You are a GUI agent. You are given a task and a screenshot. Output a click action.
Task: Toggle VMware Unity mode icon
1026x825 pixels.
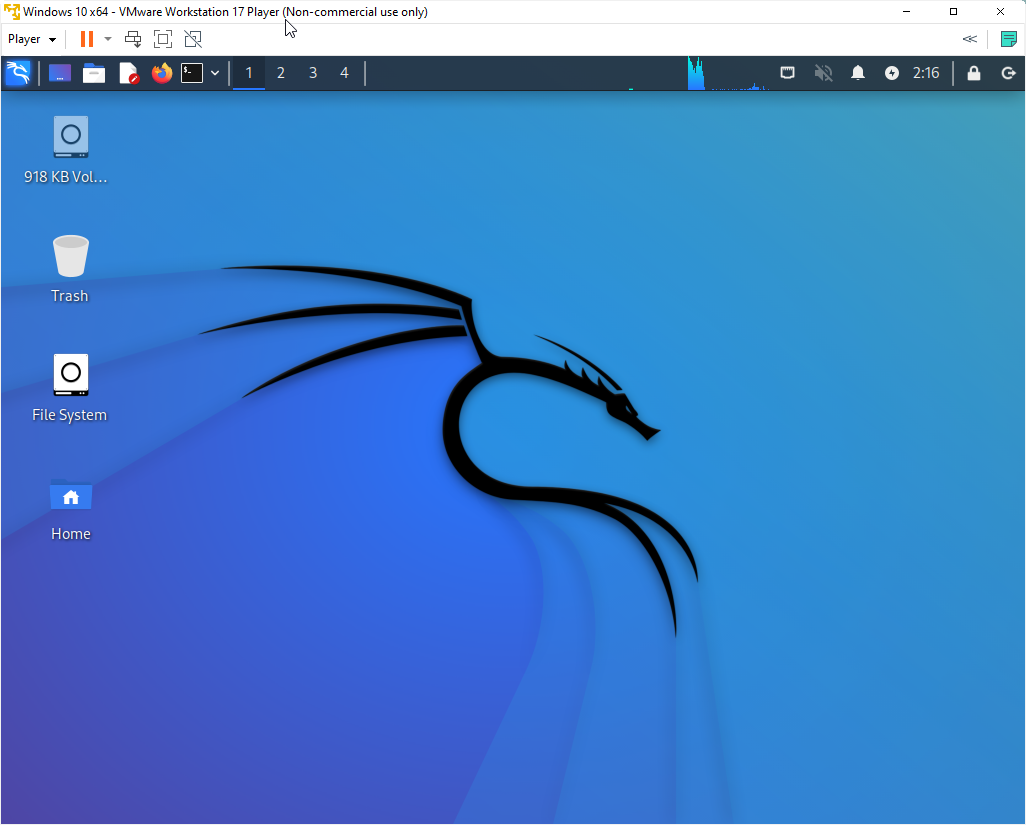[193, 39]
